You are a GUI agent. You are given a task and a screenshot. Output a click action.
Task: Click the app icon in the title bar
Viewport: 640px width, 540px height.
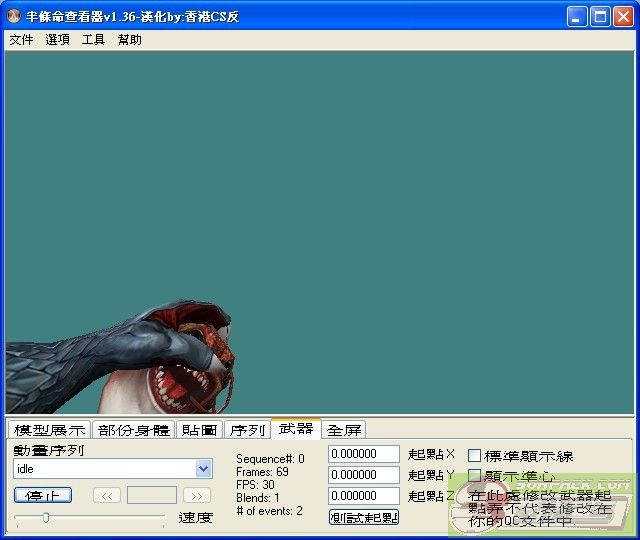14,17
